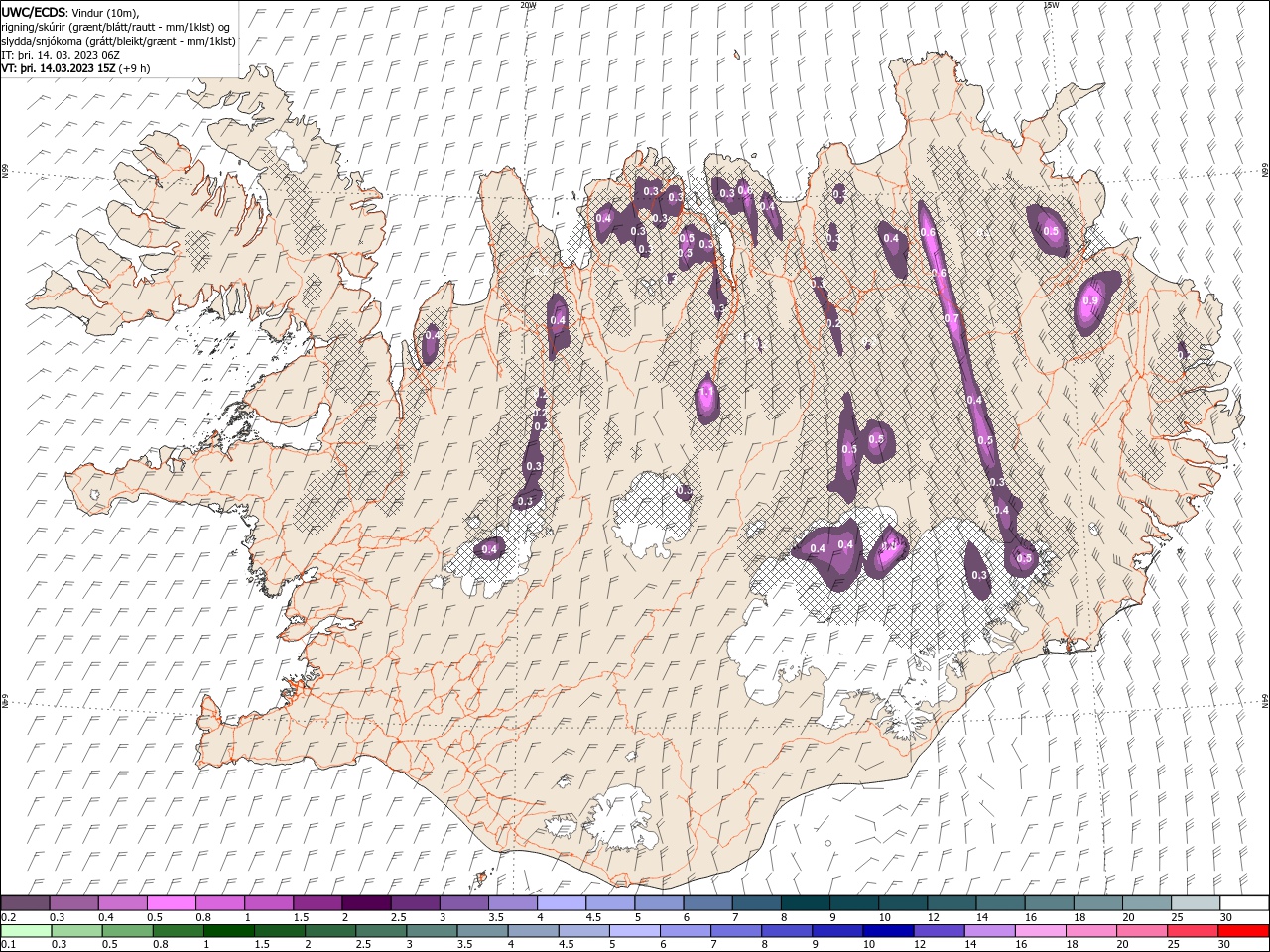The width and height of the screenshot is (1270, 952).
Task: Click the 'rigning/skúrir' legend description line
Action: [x=116, y=26]
